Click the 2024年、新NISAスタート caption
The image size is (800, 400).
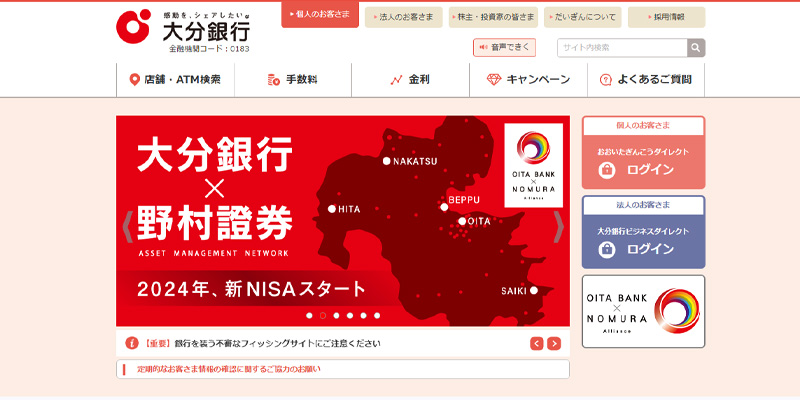click(252, 290)
